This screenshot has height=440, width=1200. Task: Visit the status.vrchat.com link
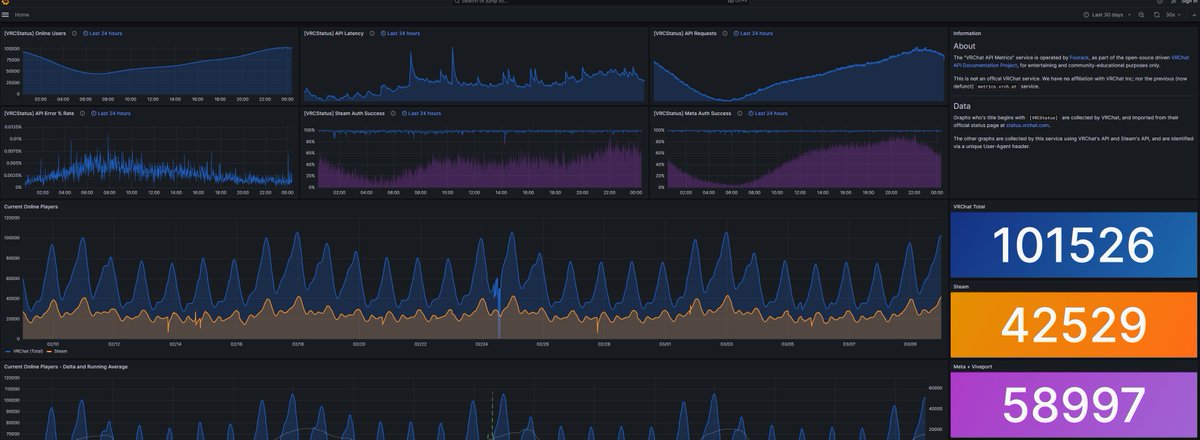pyautogui.click(x=1027, y=125)
